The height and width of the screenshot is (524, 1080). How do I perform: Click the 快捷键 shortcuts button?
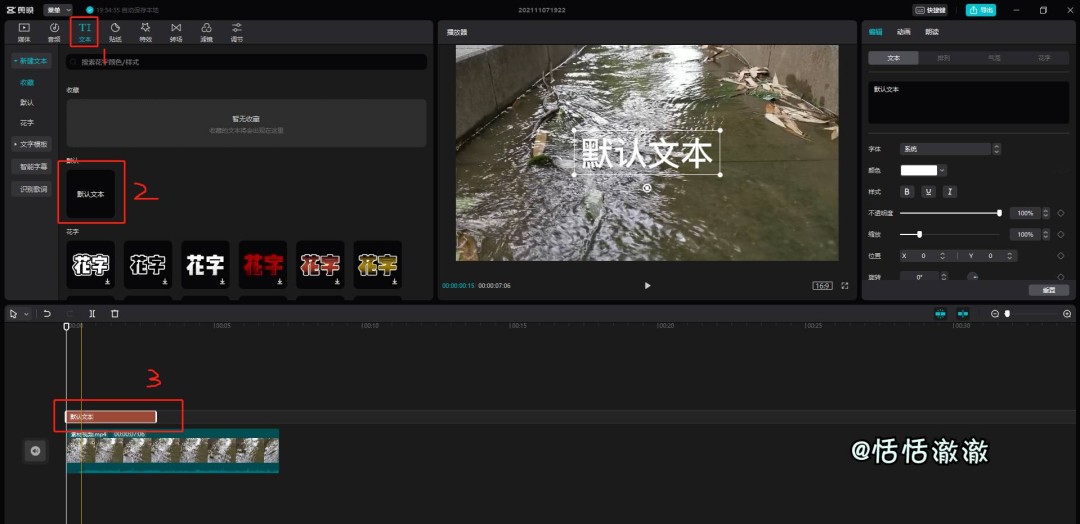(x=930, y=10)
